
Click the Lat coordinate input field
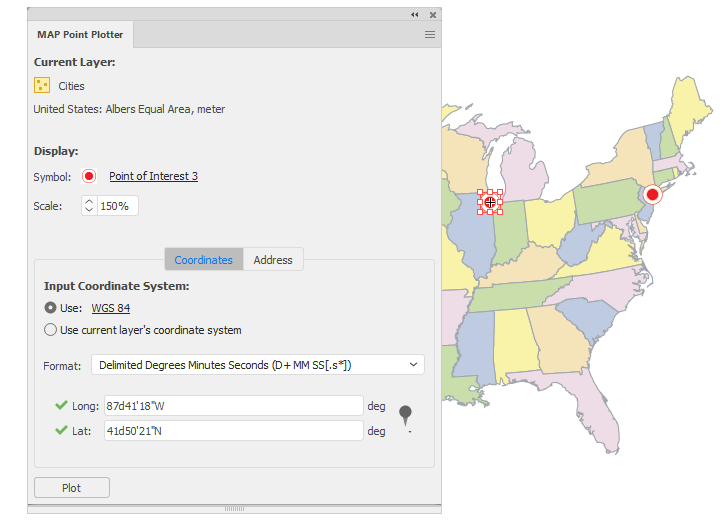pyautogui.click(x=234, y=431)
